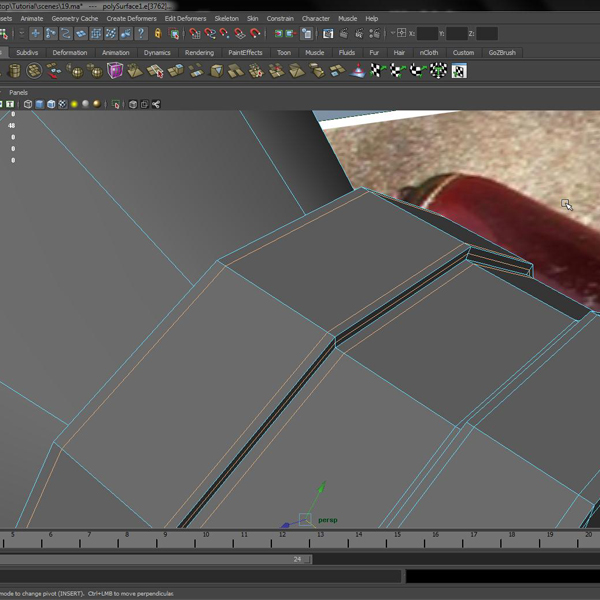Toggle the handles selection mask plus icon
The image size is (600, 600).
(x=36, y=34)
